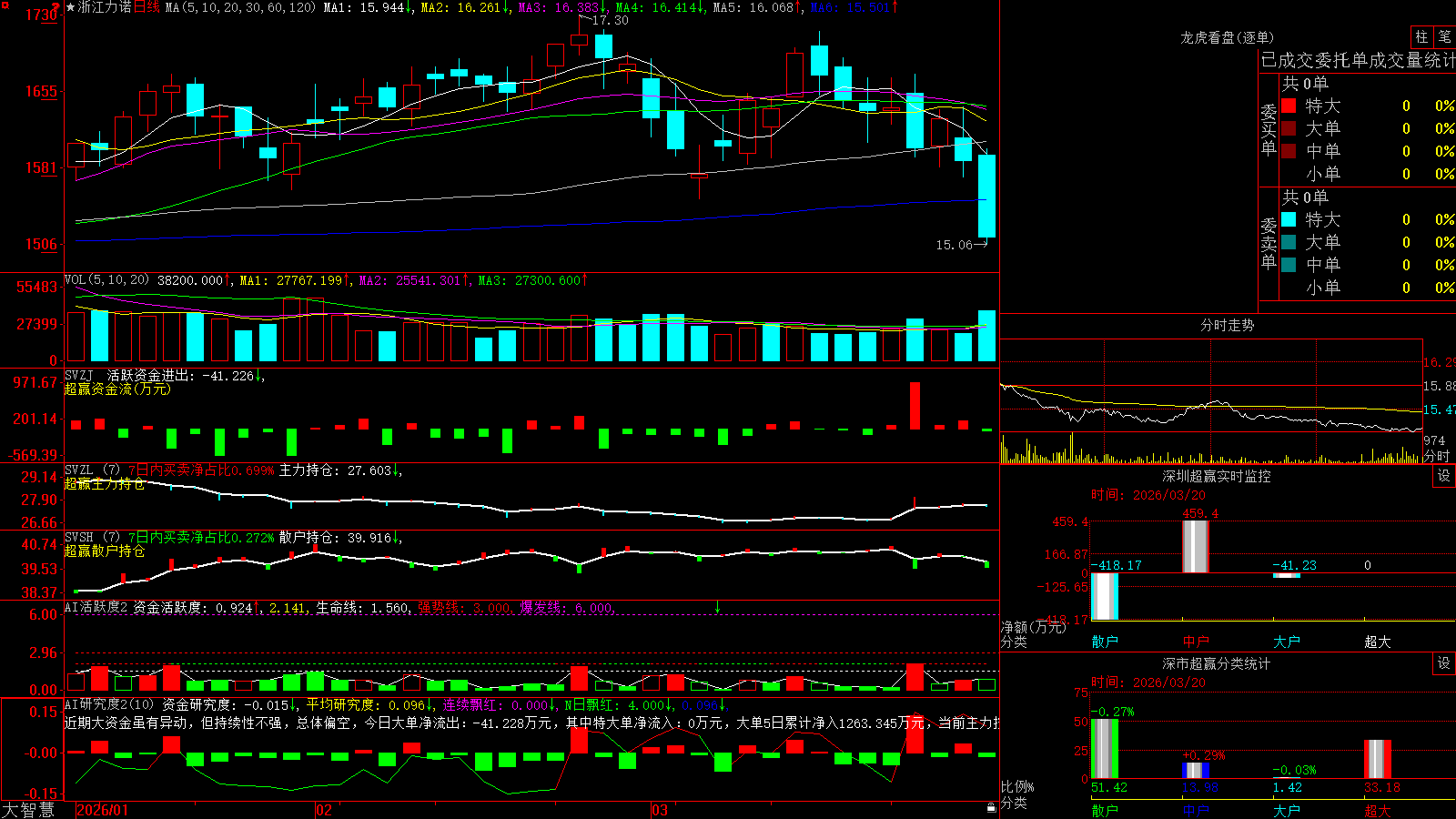
Task: Click the MA(5,10,20,30,60,120) indicator label
Action: pyautogui.click(x=240, y=7)
